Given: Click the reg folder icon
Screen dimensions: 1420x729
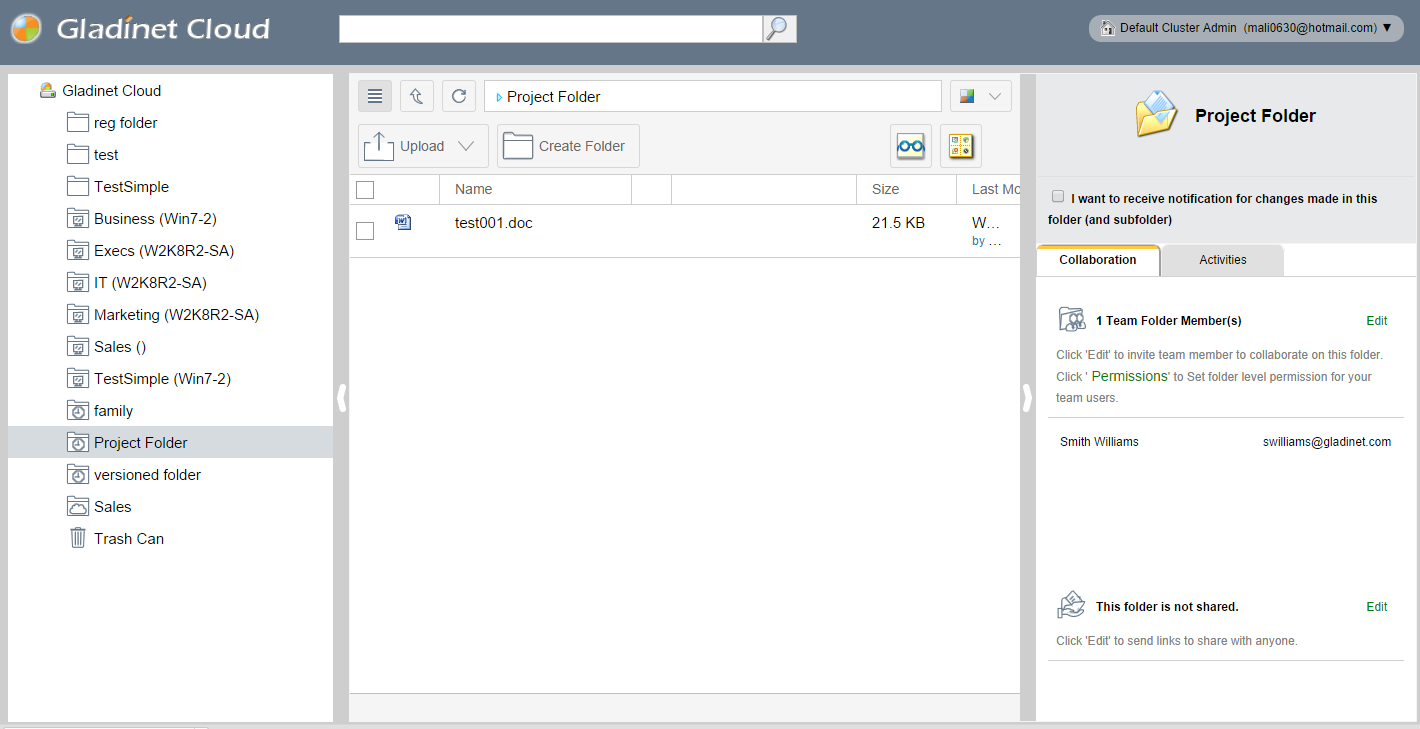Looking at the screenshot, I should (78, 122).
